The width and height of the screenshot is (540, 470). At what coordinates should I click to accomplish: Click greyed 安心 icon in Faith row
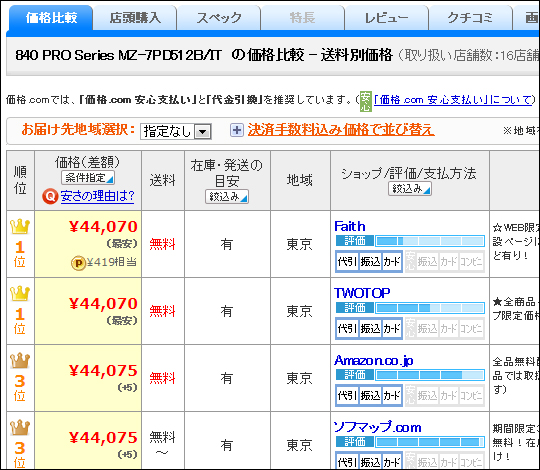click(x=411, y=262)
